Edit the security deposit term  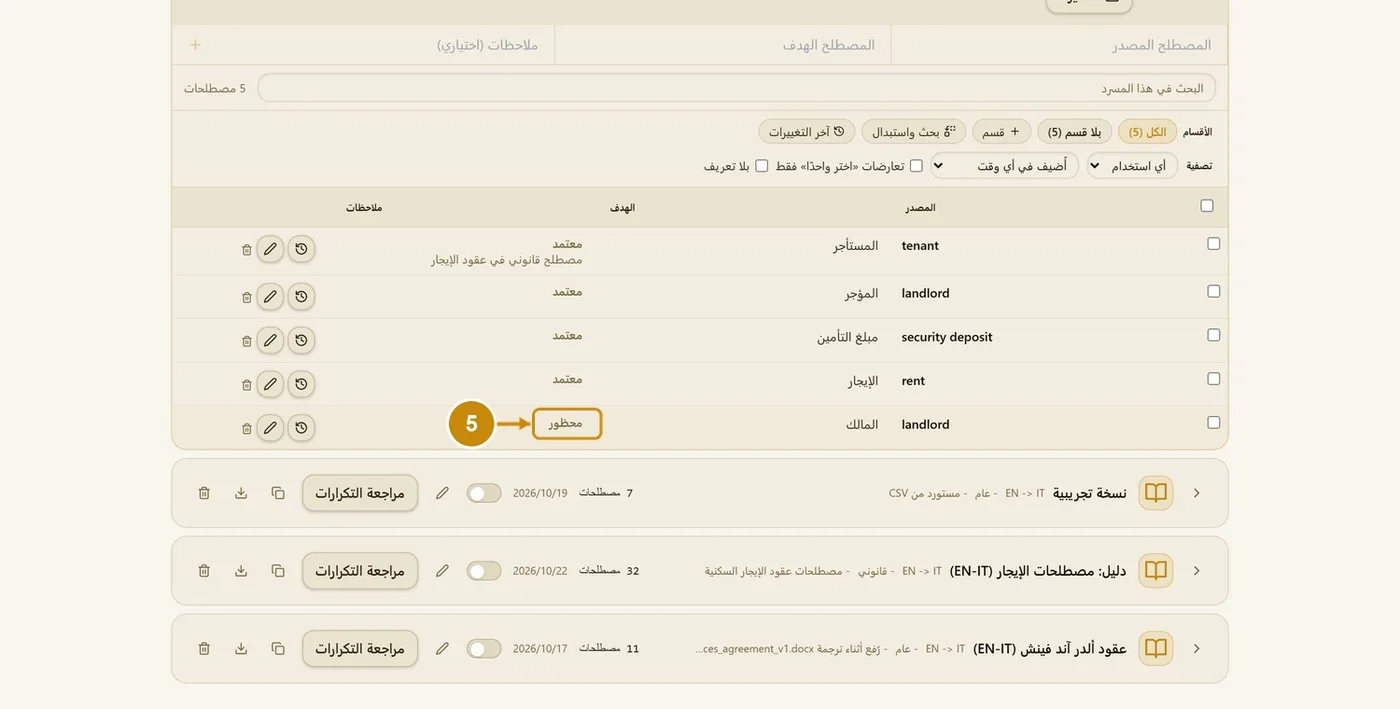270,341
